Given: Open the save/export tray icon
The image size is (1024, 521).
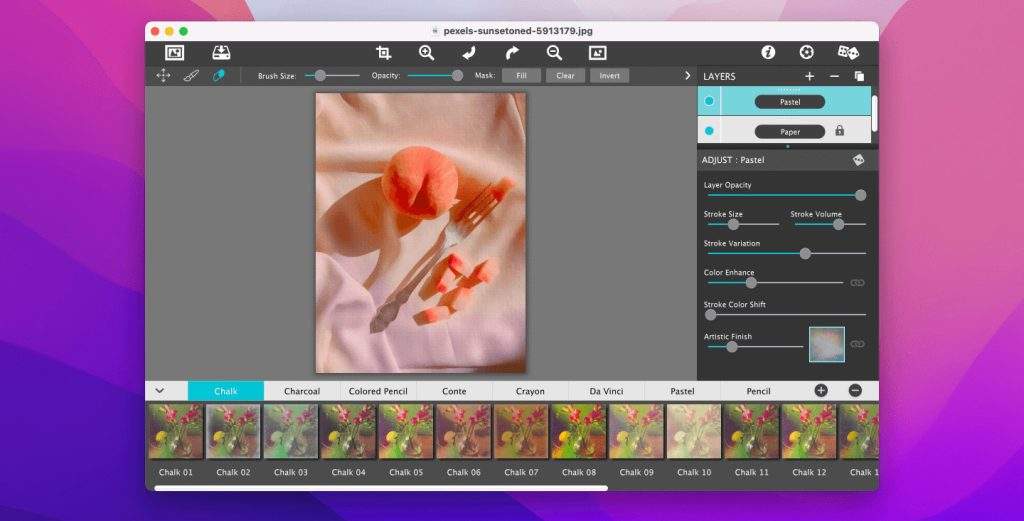Looking at the screenshot, I should click(221, 53).
